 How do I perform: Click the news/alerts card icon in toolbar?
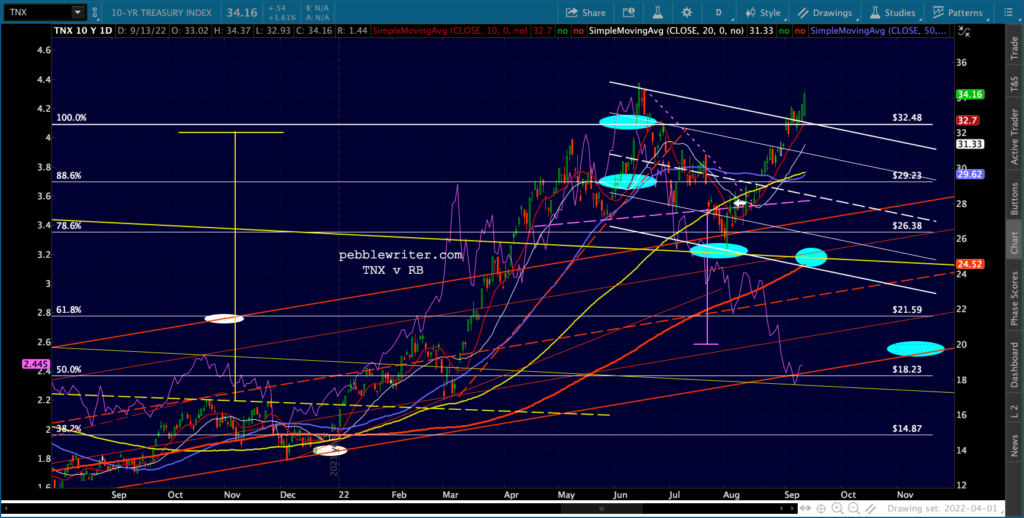(x=628, y=12)
